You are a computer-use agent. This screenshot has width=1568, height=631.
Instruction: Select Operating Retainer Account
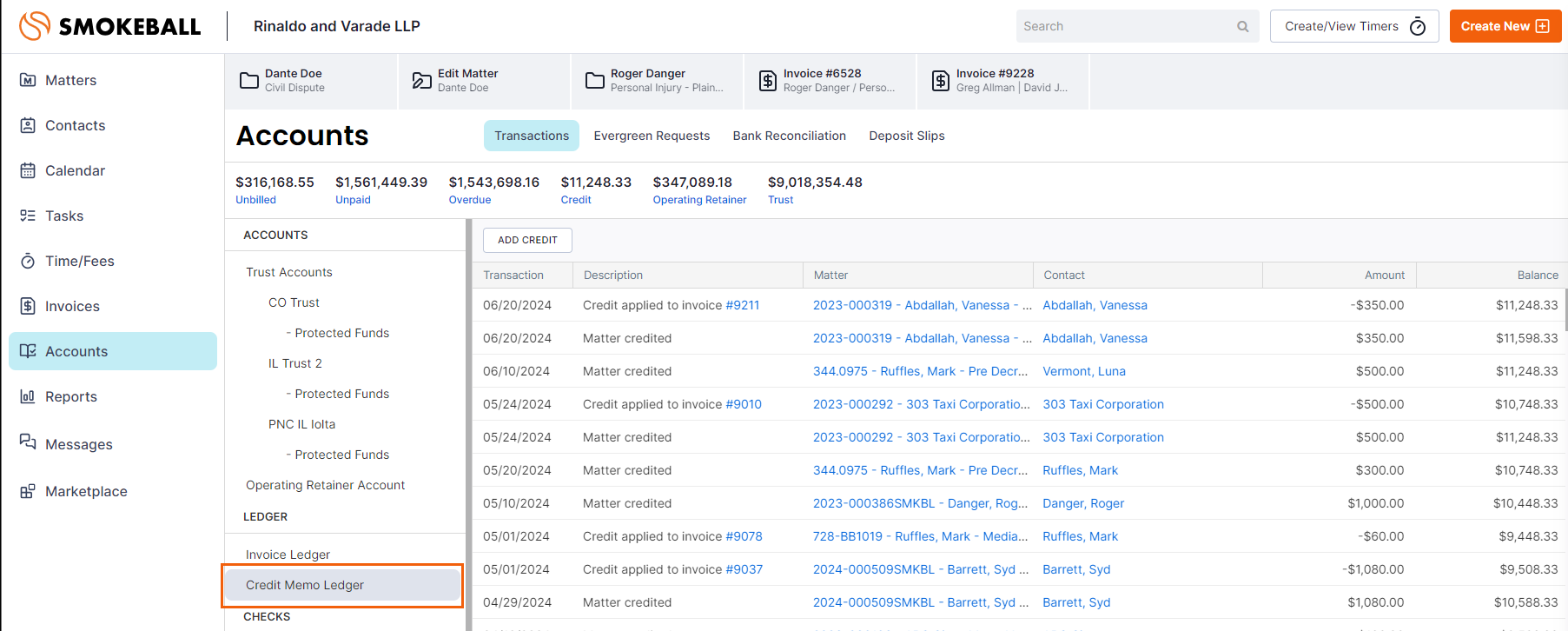tap(325, 485)
